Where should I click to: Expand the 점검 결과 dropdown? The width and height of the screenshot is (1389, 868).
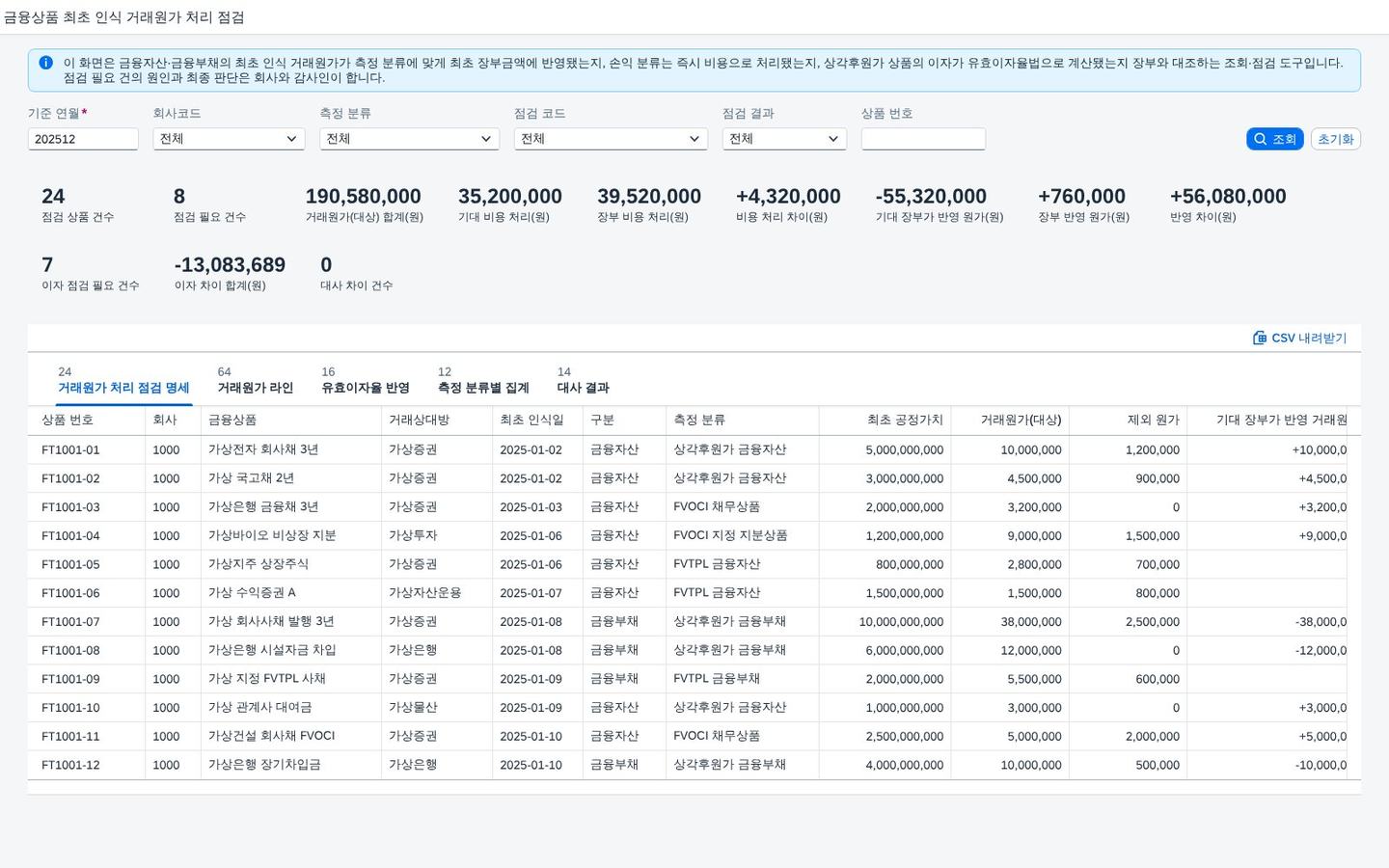pyautogui.click(x=784, y=139)
